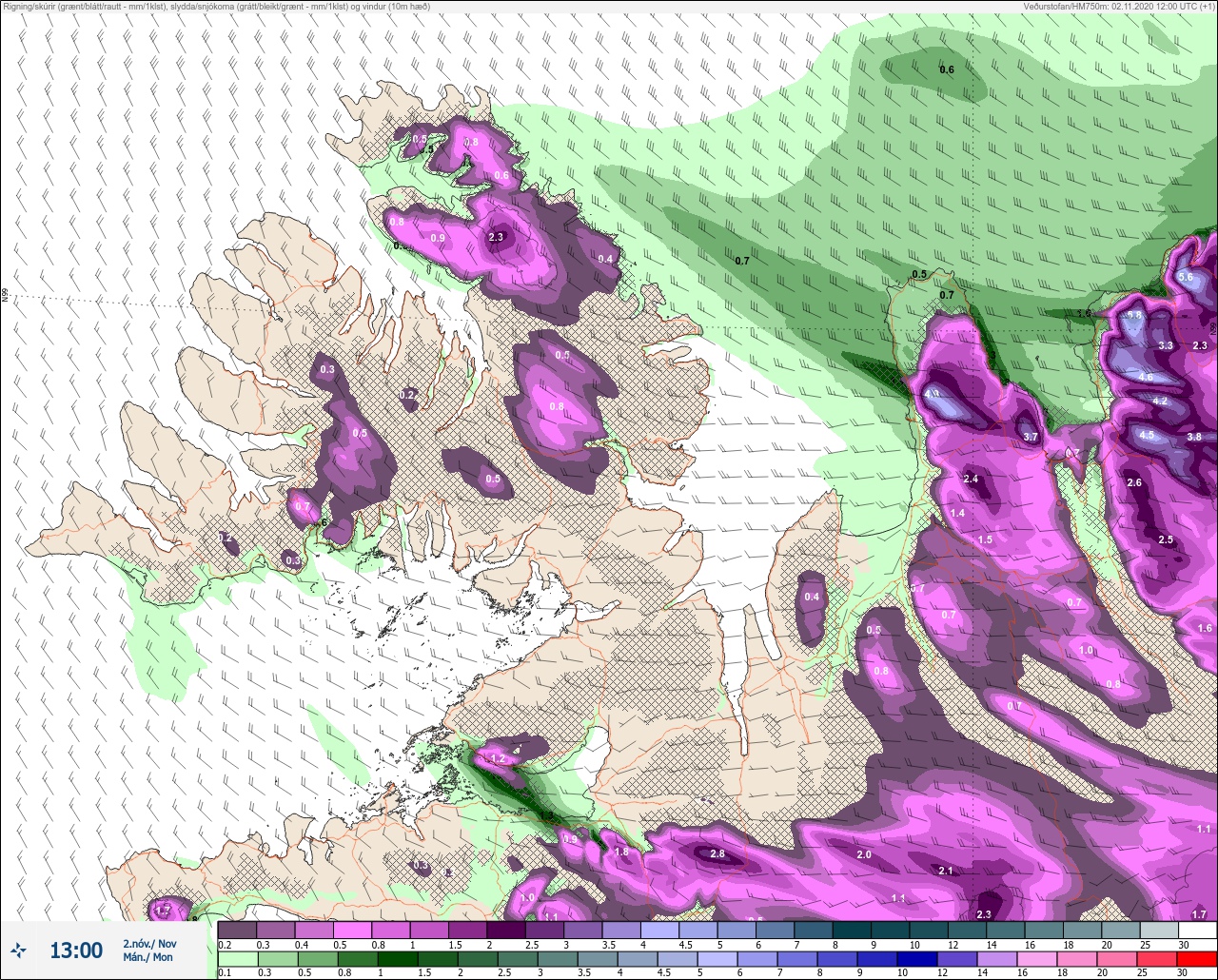Click the 5.6 precipitation value on the map
This screenshot has height=980, width=1218.
tap(1186, 277)
